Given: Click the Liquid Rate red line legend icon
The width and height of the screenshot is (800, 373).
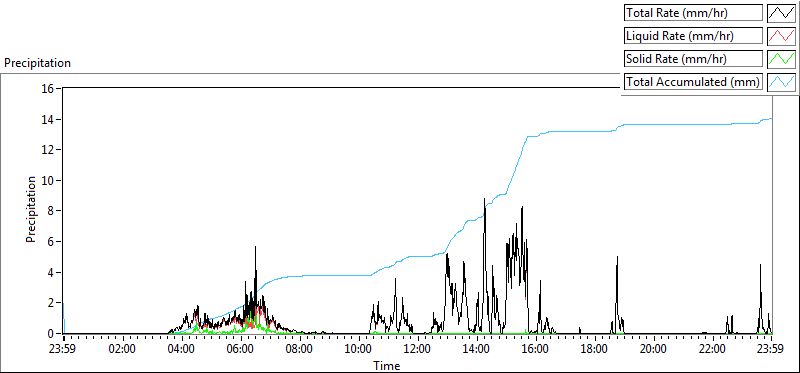Looking at the screenshot, I should 781,36.
